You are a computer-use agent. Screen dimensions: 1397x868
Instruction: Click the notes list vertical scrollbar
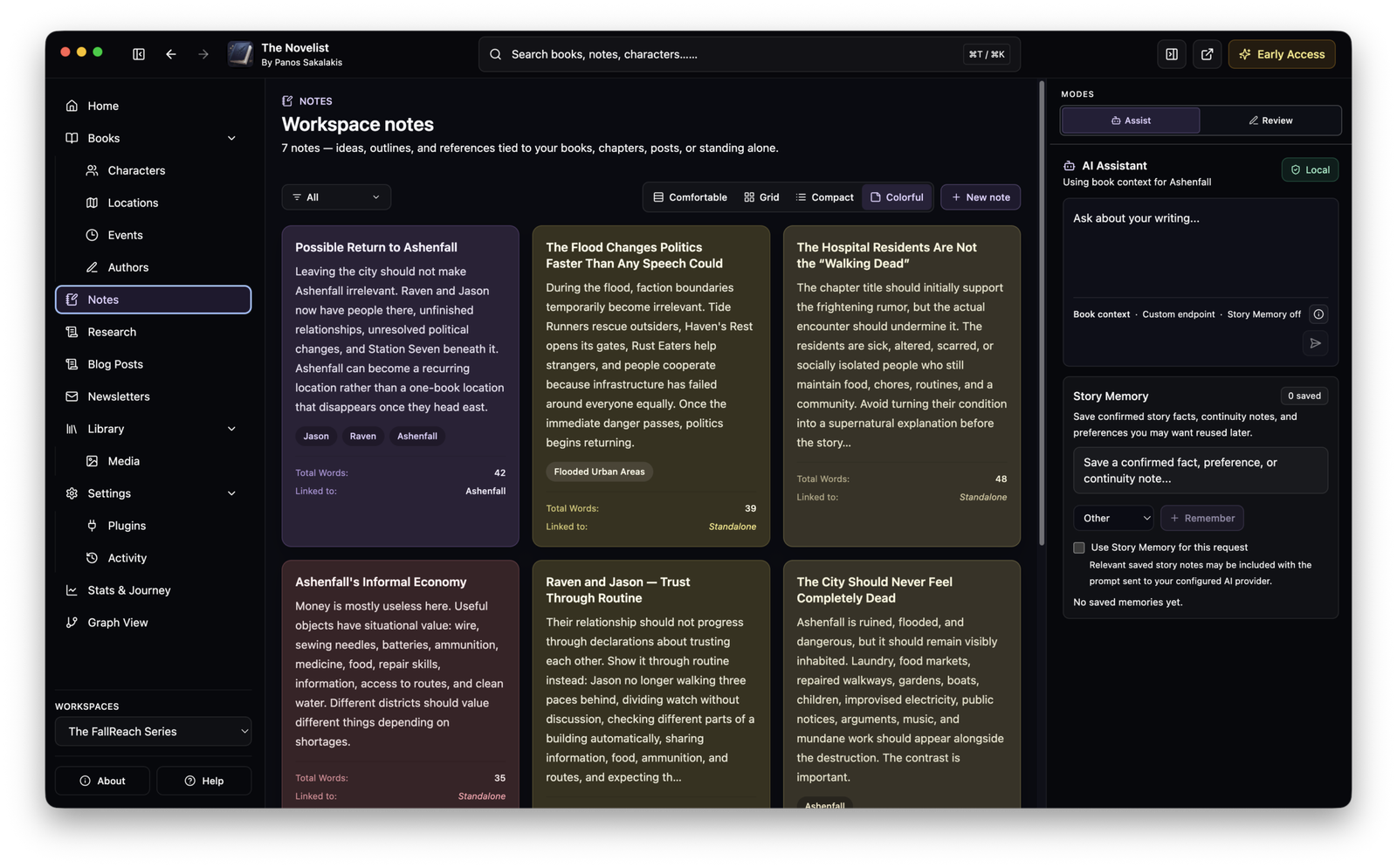[1041, 314]
